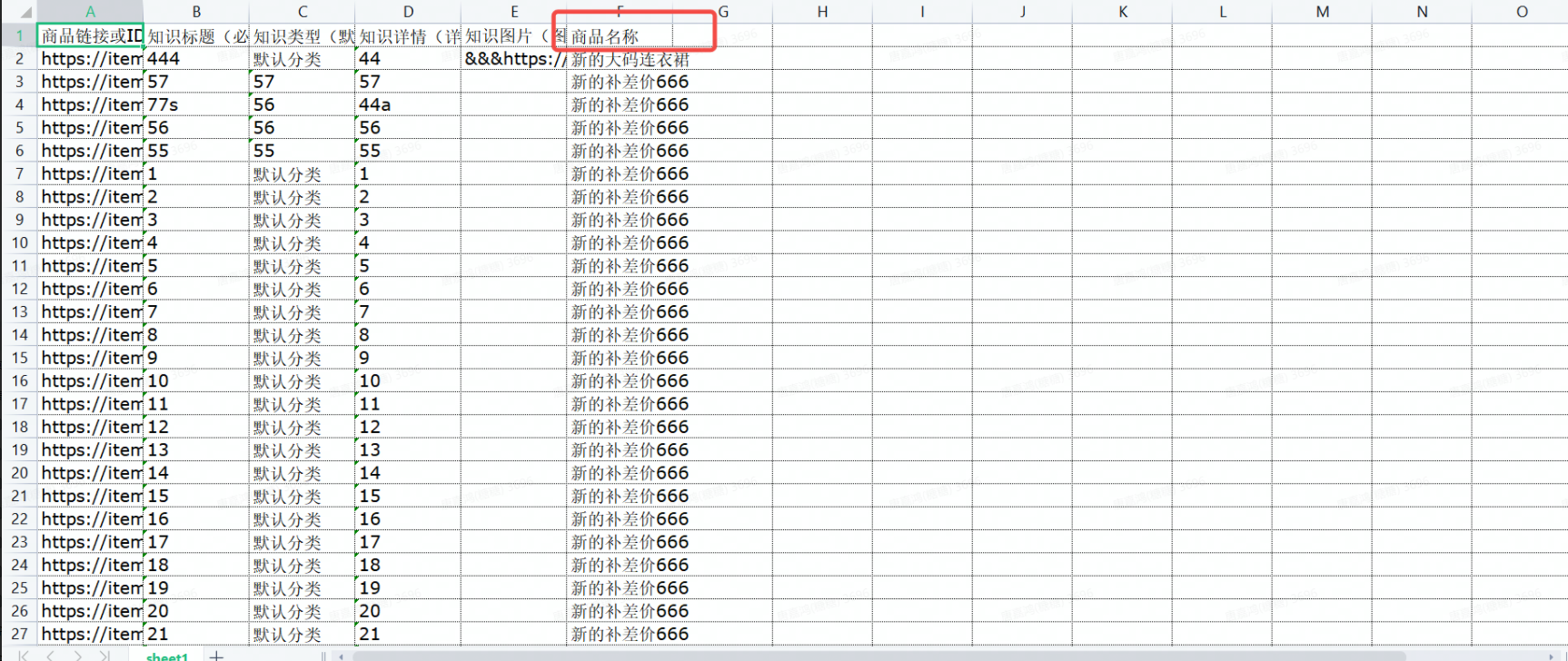Image resolution: width=1568 pixels, height=661 pixels.
Task: Select the https://item link in row 3
Action: (x=91, y=82)
